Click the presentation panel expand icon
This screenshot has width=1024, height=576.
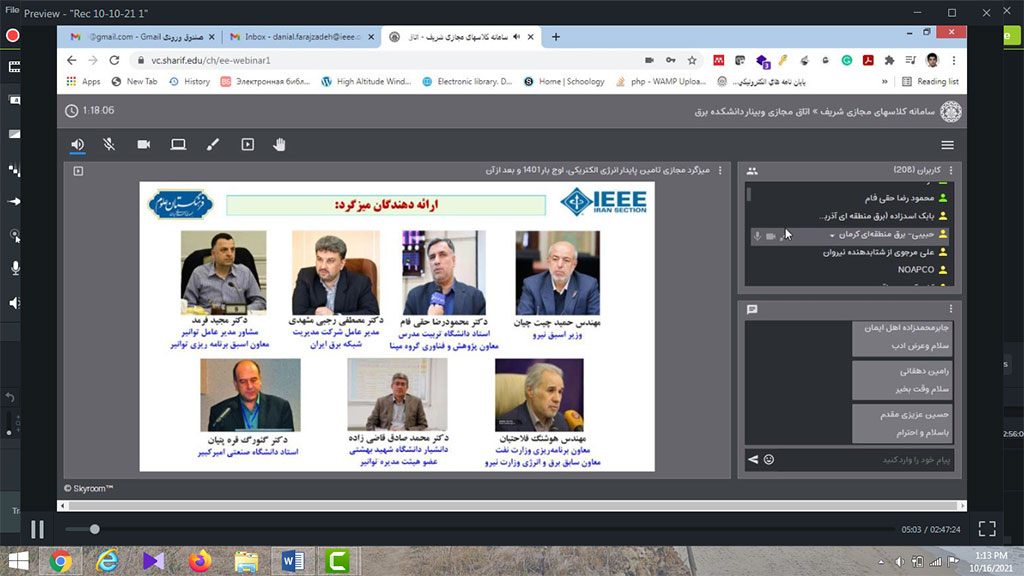coord(78,171)
